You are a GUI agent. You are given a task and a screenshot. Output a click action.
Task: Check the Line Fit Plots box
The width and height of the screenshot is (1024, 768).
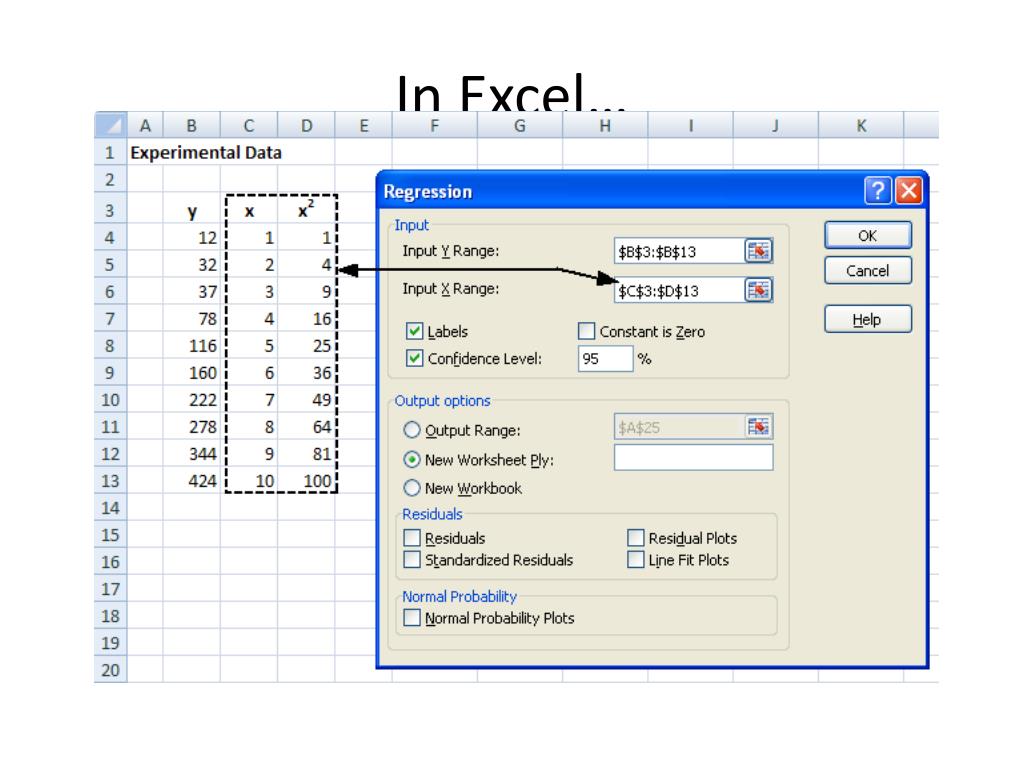(x=635, y=560)
